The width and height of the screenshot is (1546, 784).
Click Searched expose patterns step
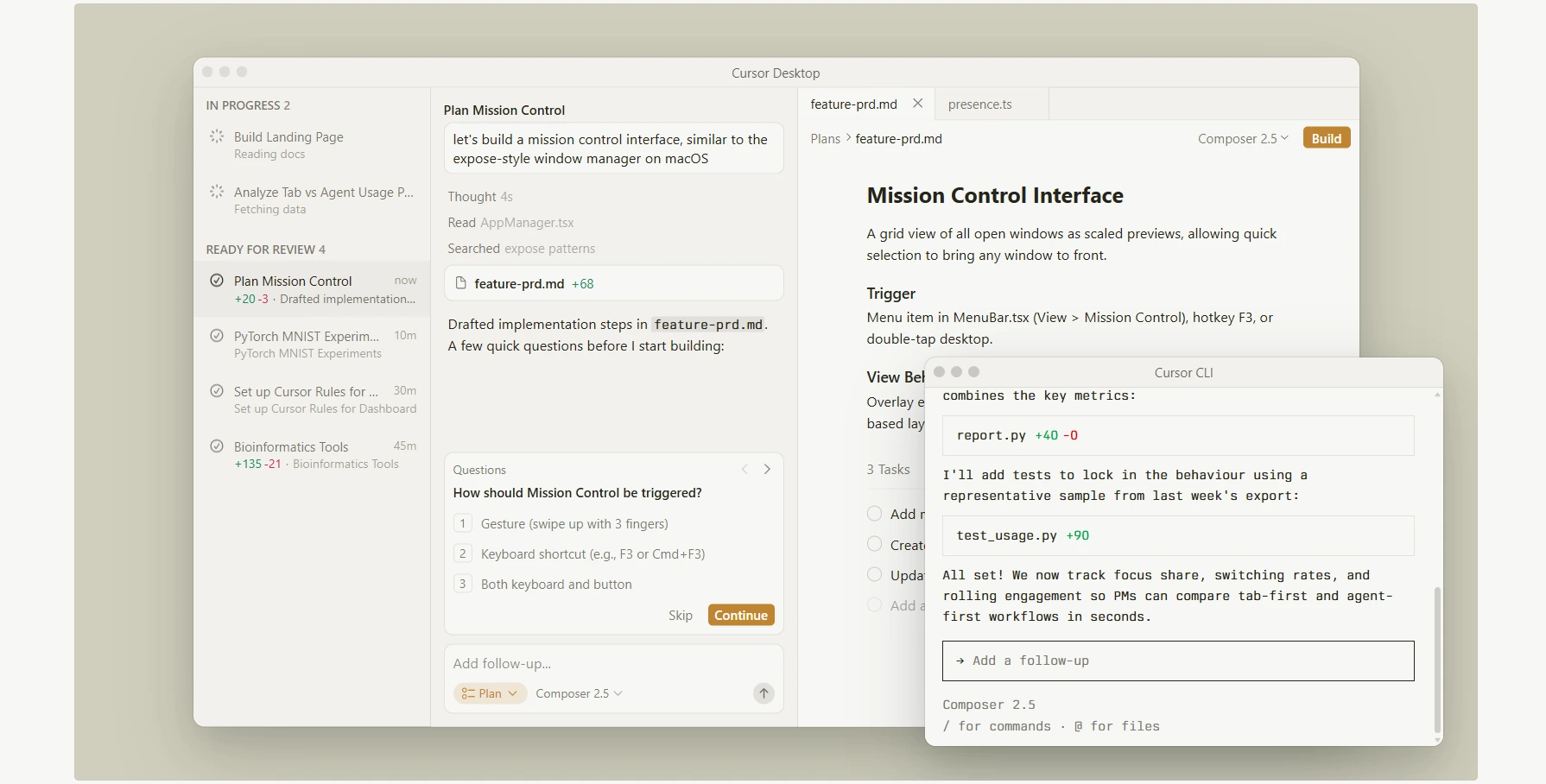point(522,249)
